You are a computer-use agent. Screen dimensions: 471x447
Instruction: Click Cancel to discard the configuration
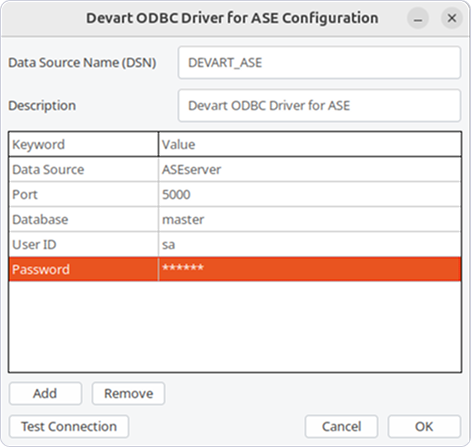coord(341,426)
